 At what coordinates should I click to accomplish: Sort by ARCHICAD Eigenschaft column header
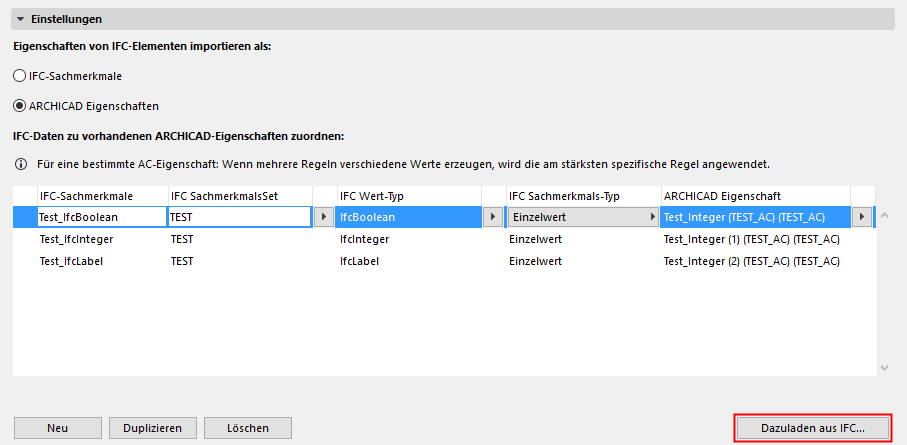point(755,195)
